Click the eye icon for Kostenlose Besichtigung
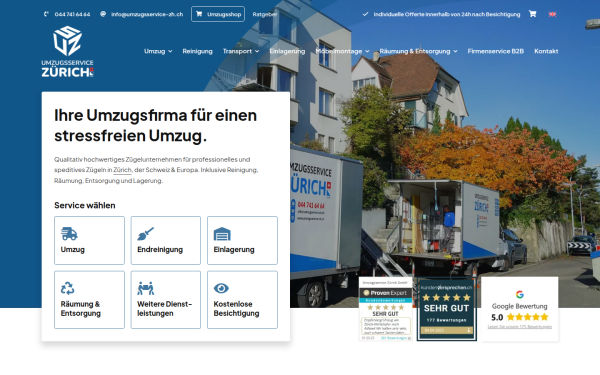 coord(221,288)
